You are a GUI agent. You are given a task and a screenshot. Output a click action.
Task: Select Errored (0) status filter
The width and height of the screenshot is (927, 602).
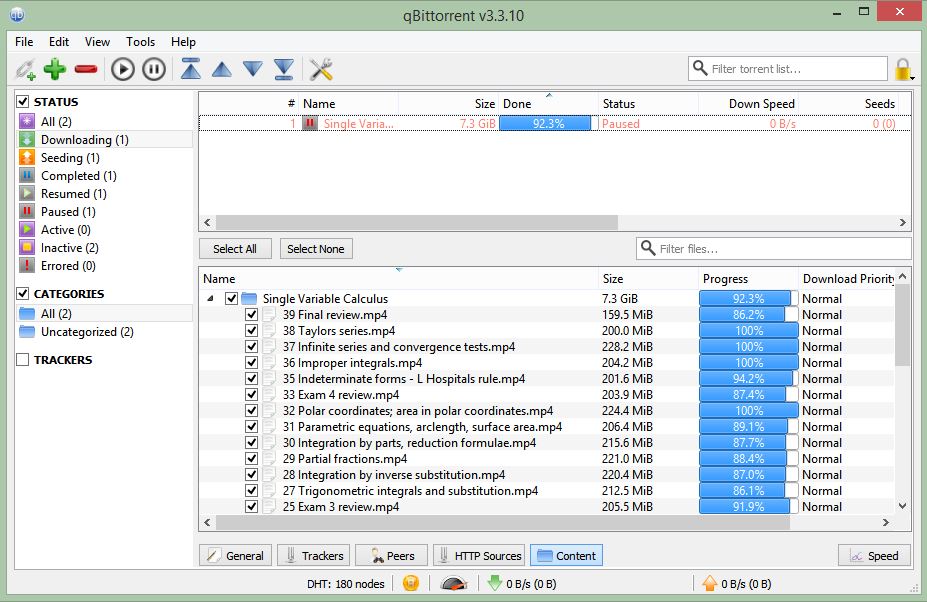point(68,266)
